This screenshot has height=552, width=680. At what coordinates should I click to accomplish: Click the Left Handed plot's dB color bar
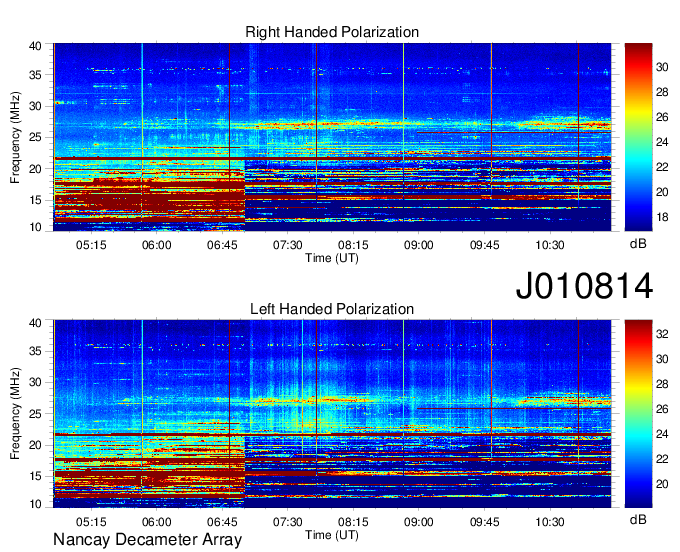pyautogui.click(x=638, y=414)
